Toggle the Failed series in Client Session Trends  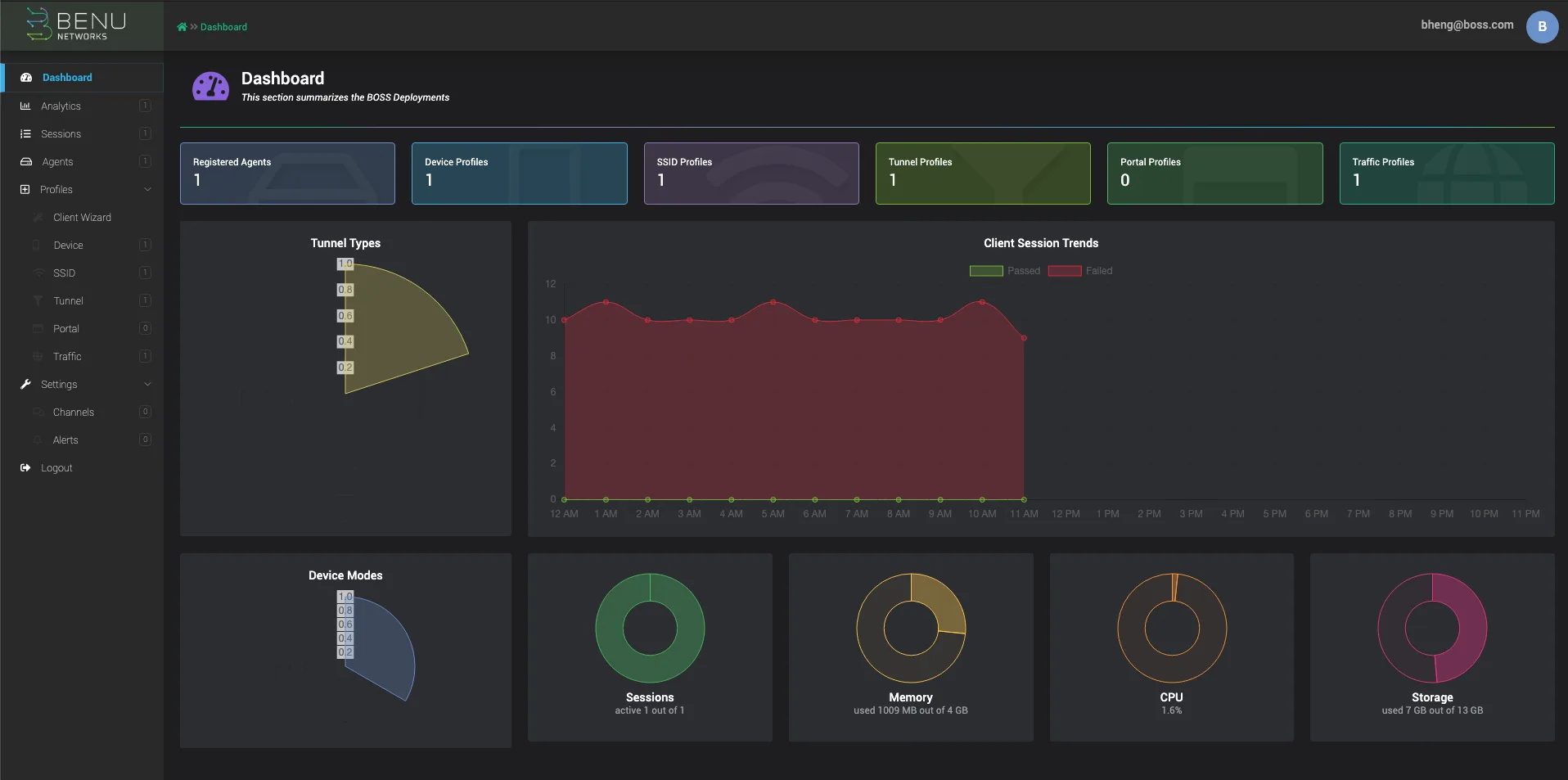1081,271
